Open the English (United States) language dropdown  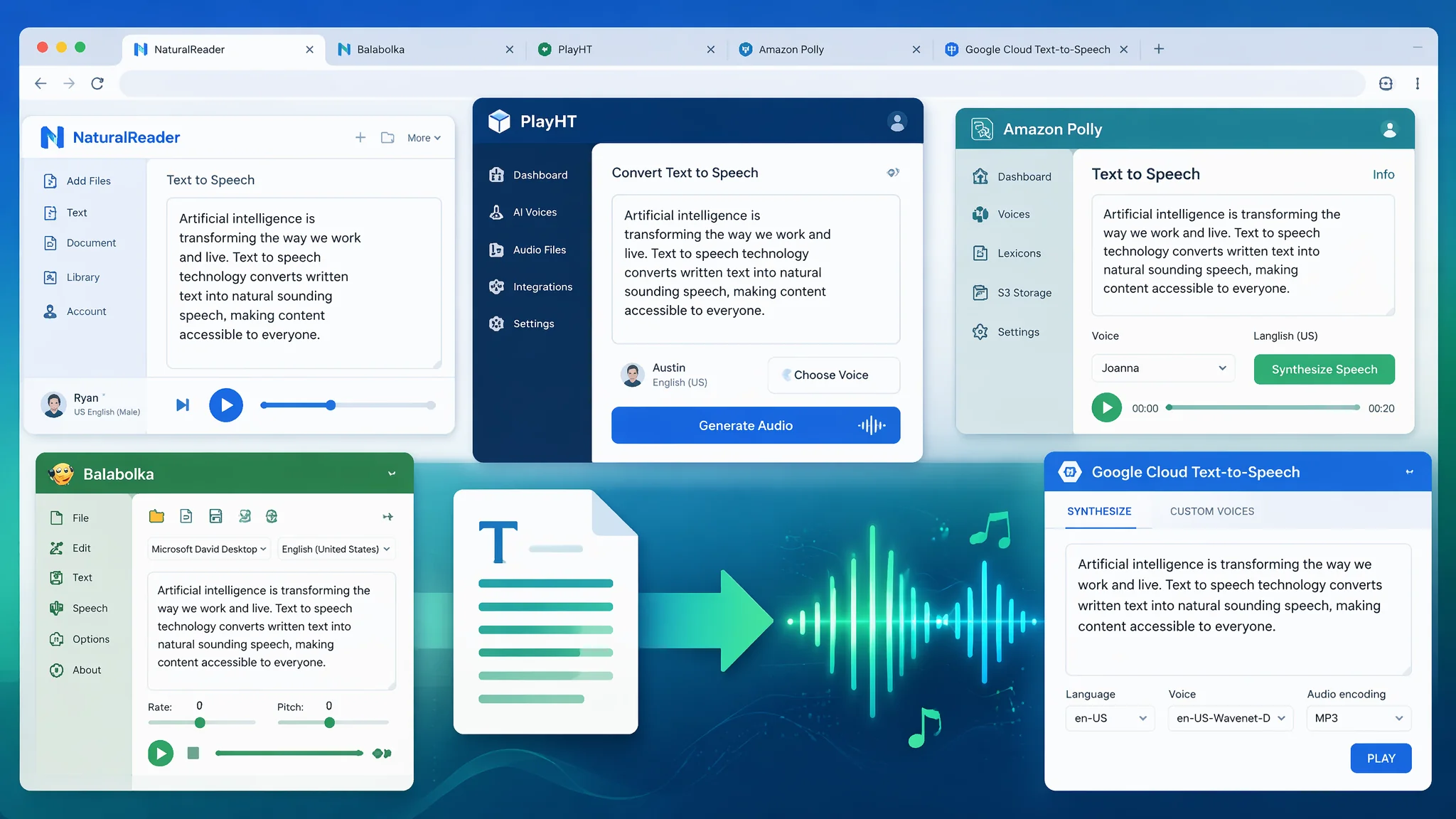click(336, 549)
